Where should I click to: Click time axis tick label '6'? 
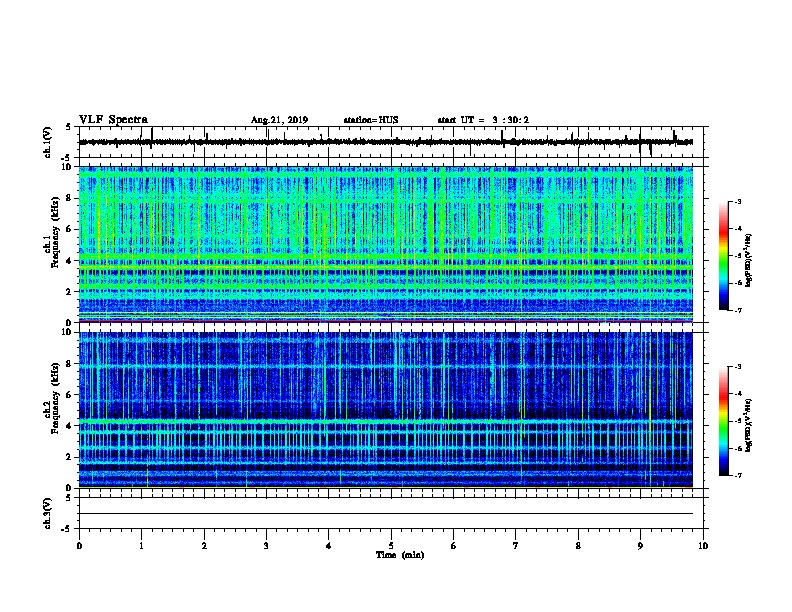(x=454, y=546)
